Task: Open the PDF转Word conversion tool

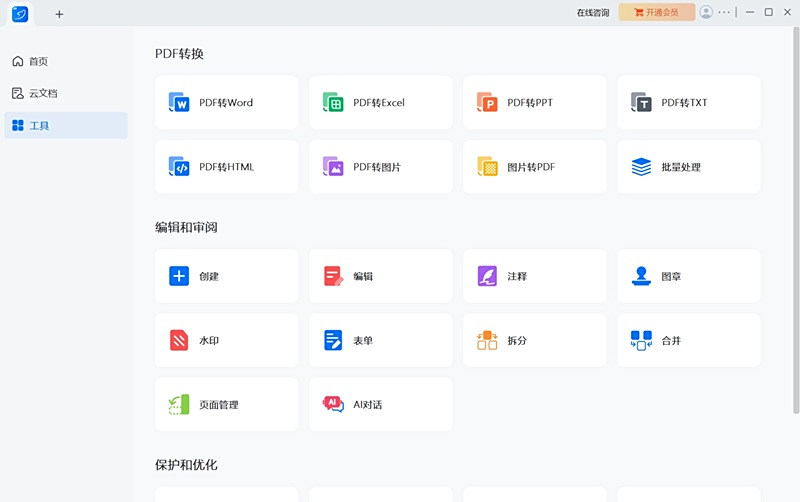Action: (226, 103)
